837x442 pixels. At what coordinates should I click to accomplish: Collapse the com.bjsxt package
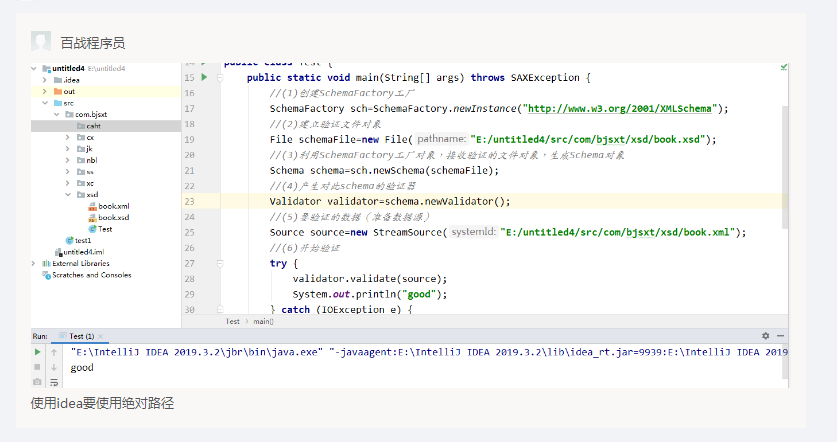coord(57,114)
